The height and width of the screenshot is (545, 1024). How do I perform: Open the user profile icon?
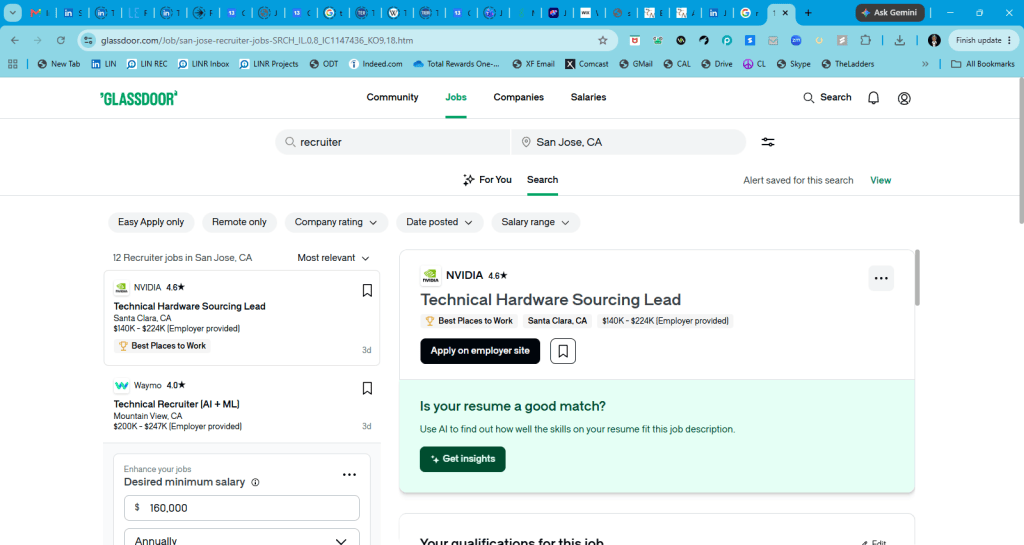click(x=904, y=98)
